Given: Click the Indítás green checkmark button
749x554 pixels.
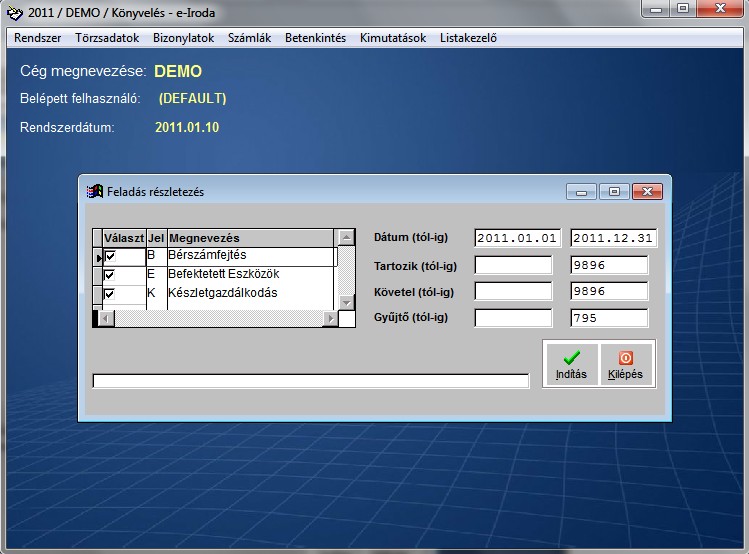Looking at the screenshot, I should tap(571, 364).
